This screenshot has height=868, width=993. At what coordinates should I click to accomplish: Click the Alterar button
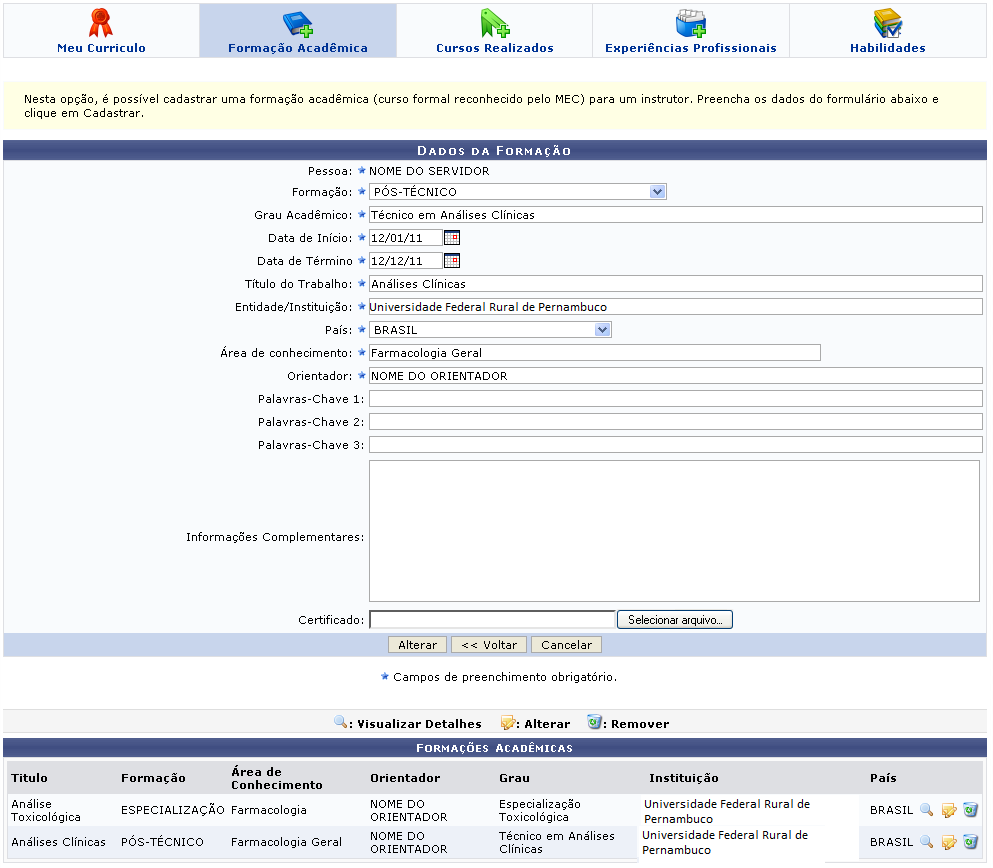pos(417,645)
